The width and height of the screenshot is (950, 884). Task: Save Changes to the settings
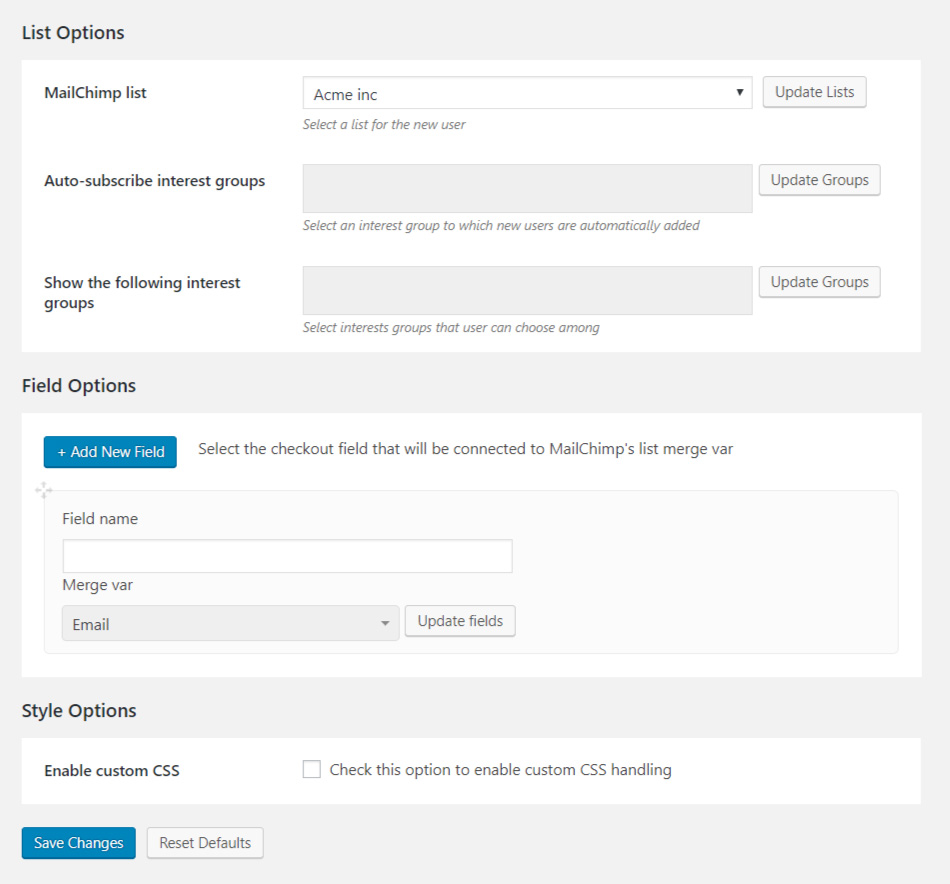pyautogui.click(x=78, y=843)
